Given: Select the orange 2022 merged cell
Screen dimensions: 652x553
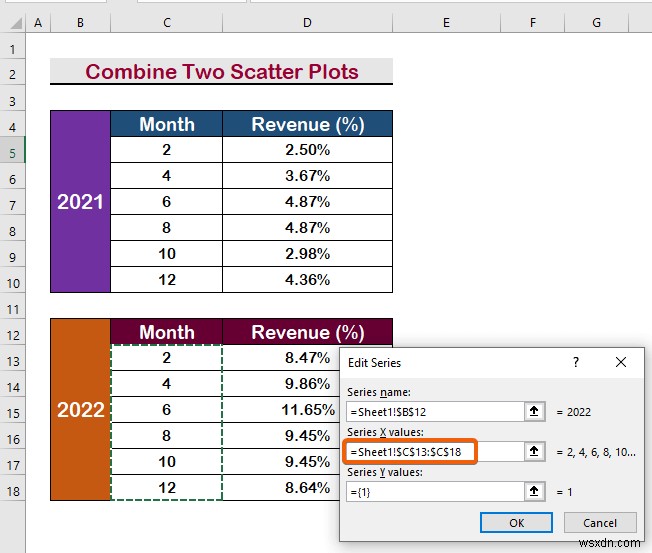Looking at the screenshot, I should [x=80, y=410].
